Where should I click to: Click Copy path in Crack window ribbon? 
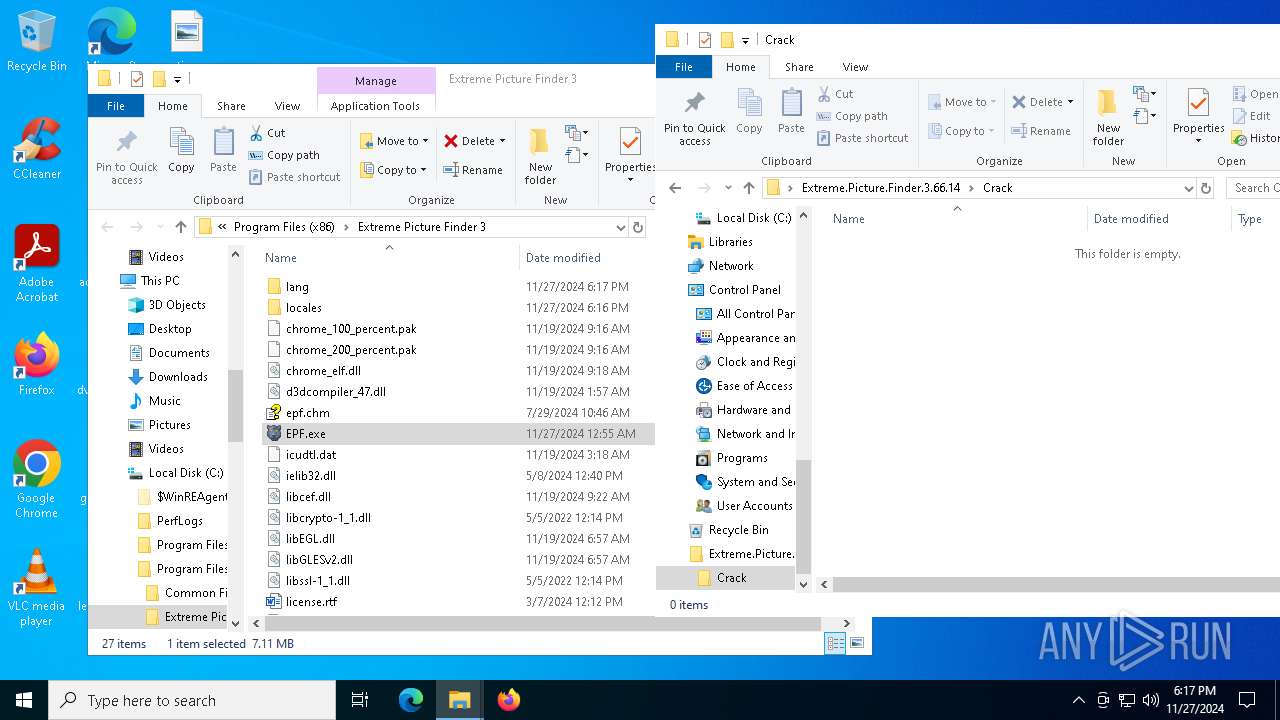tap(852, 116)
